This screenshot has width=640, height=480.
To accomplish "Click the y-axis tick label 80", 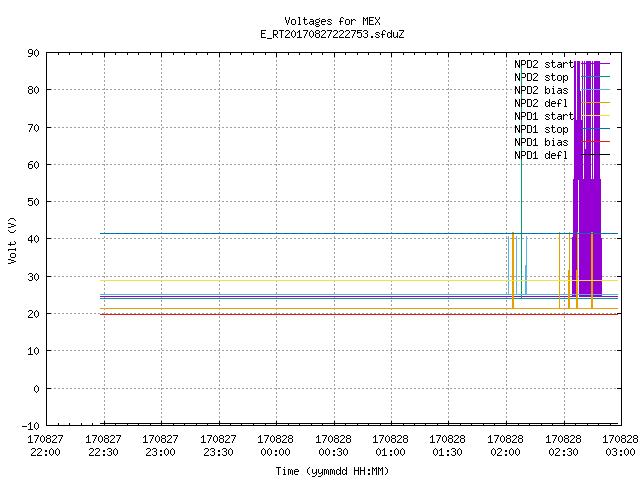I will point(34,90).
